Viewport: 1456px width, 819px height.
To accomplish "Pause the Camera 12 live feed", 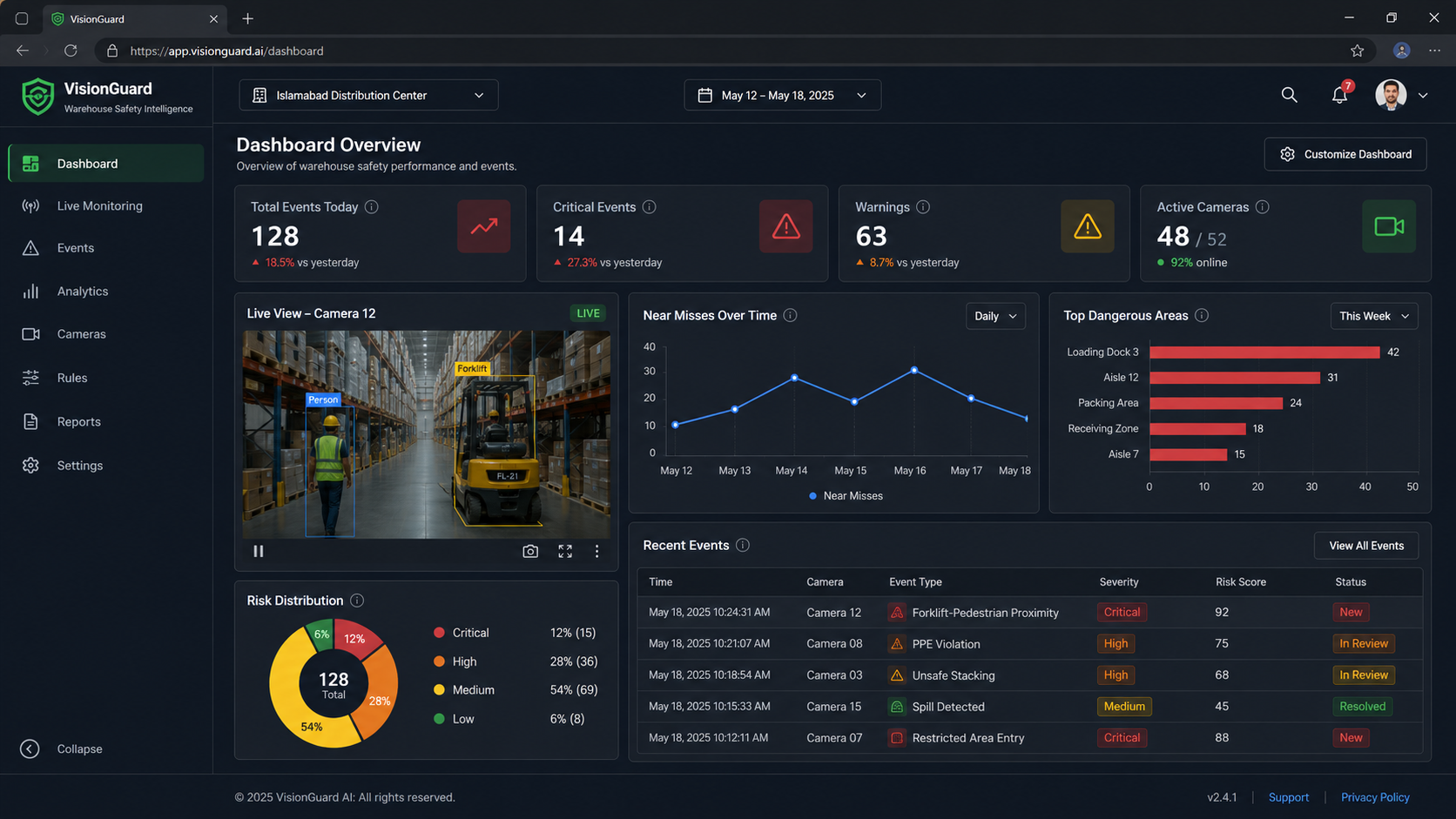I will coord(259,551).
